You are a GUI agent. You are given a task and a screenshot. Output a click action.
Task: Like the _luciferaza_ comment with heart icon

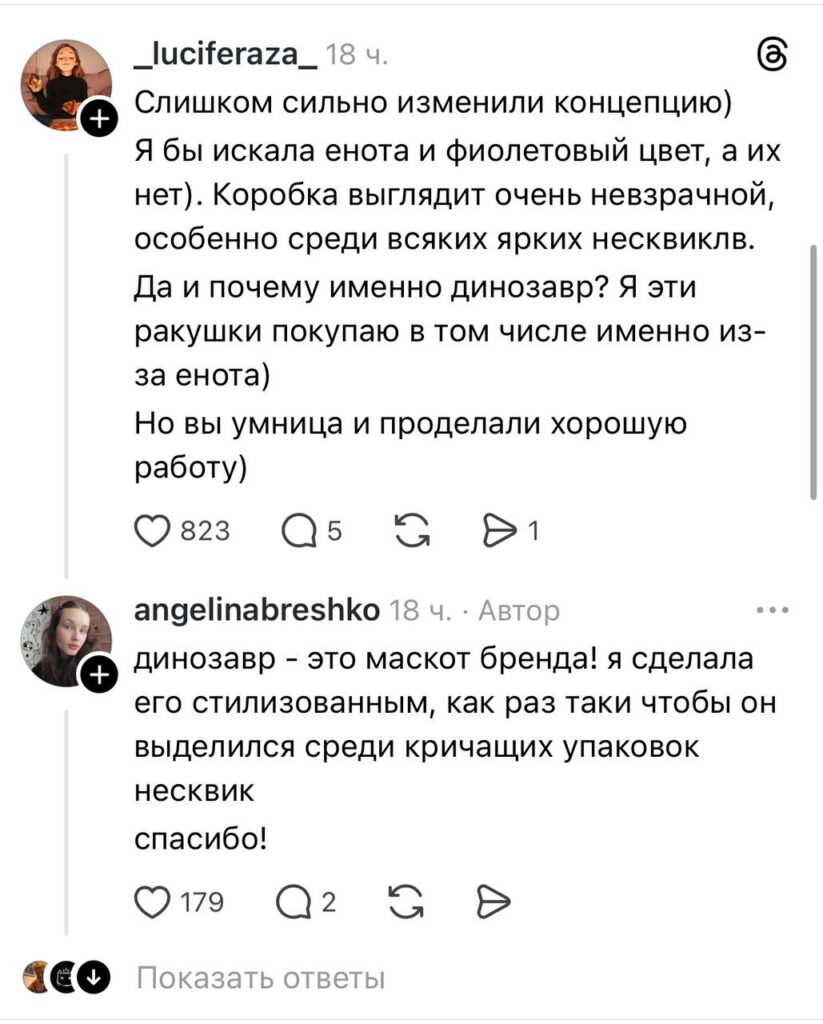[153, 530]
